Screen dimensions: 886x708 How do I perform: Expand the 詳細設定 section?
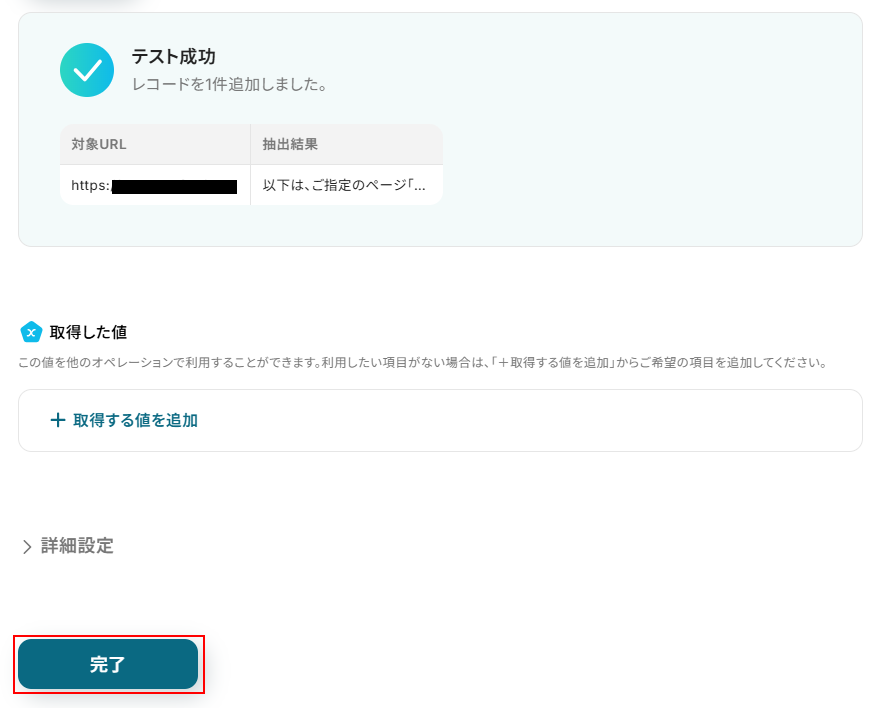point(68,546)
